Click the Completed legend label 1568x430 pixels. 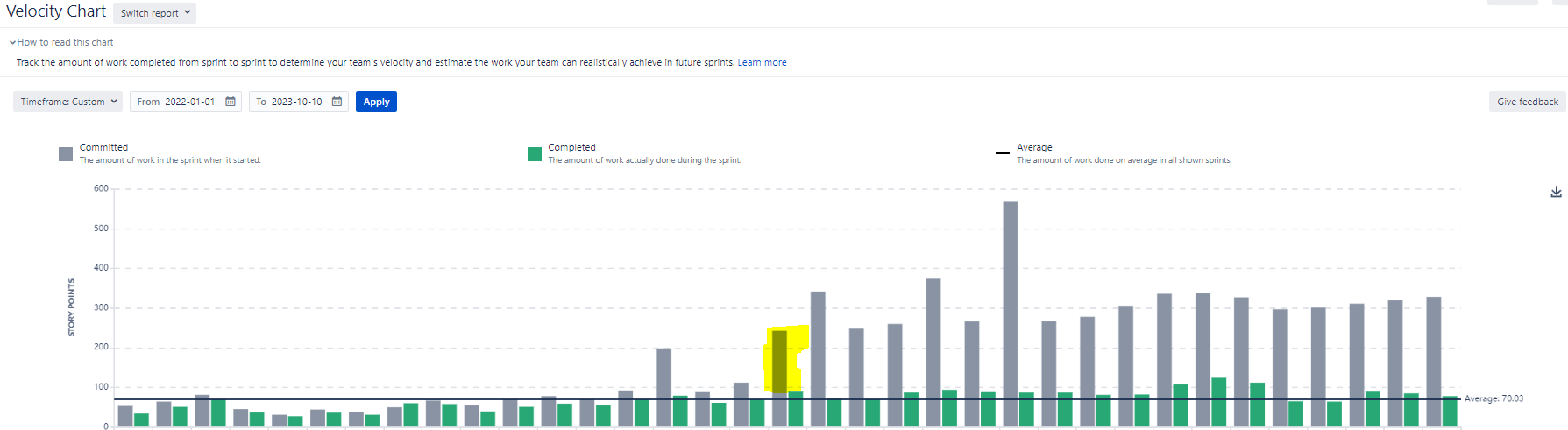(x=571, y=147)
